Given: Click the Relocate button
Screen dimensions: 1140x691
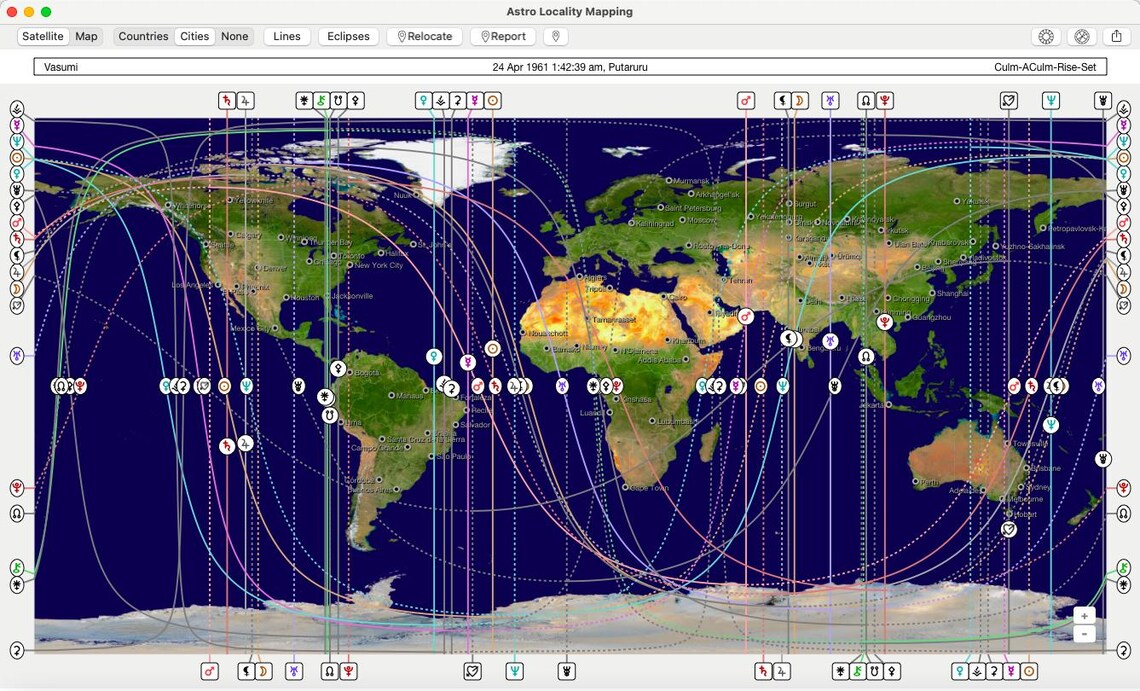Looking at the screenshot, I should 424,36.
